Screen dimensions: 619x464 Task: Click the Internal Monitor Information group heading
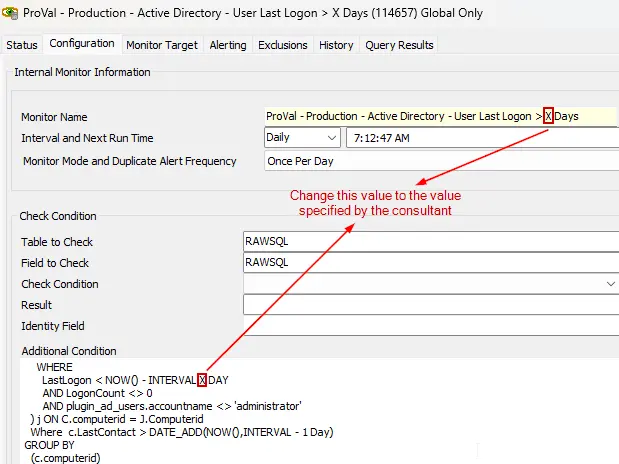click(x=82, y=72)
